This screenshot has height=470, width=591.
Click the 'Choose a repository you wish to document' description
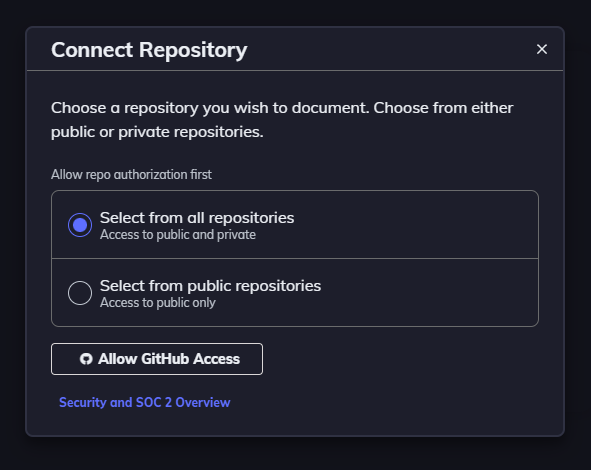(282, 120)
